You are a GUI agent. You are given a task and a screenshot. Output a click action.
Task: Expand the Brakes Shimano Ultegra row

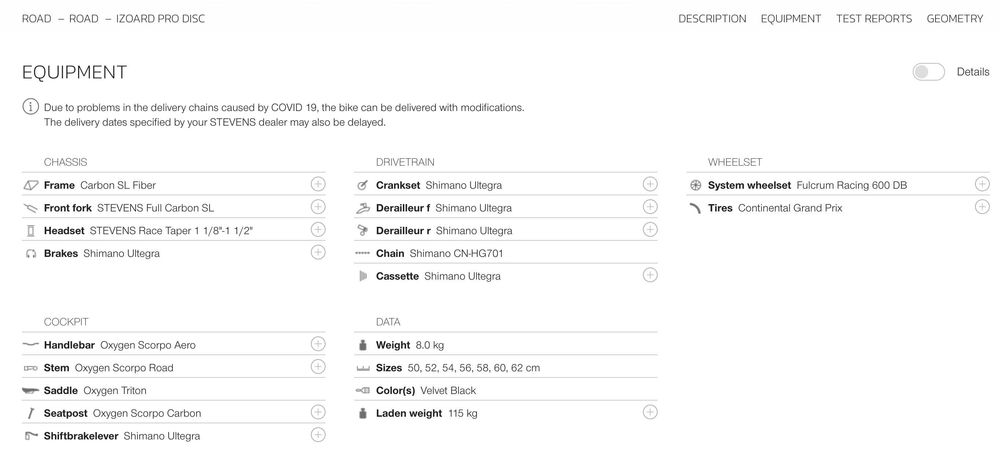point(318,252)
